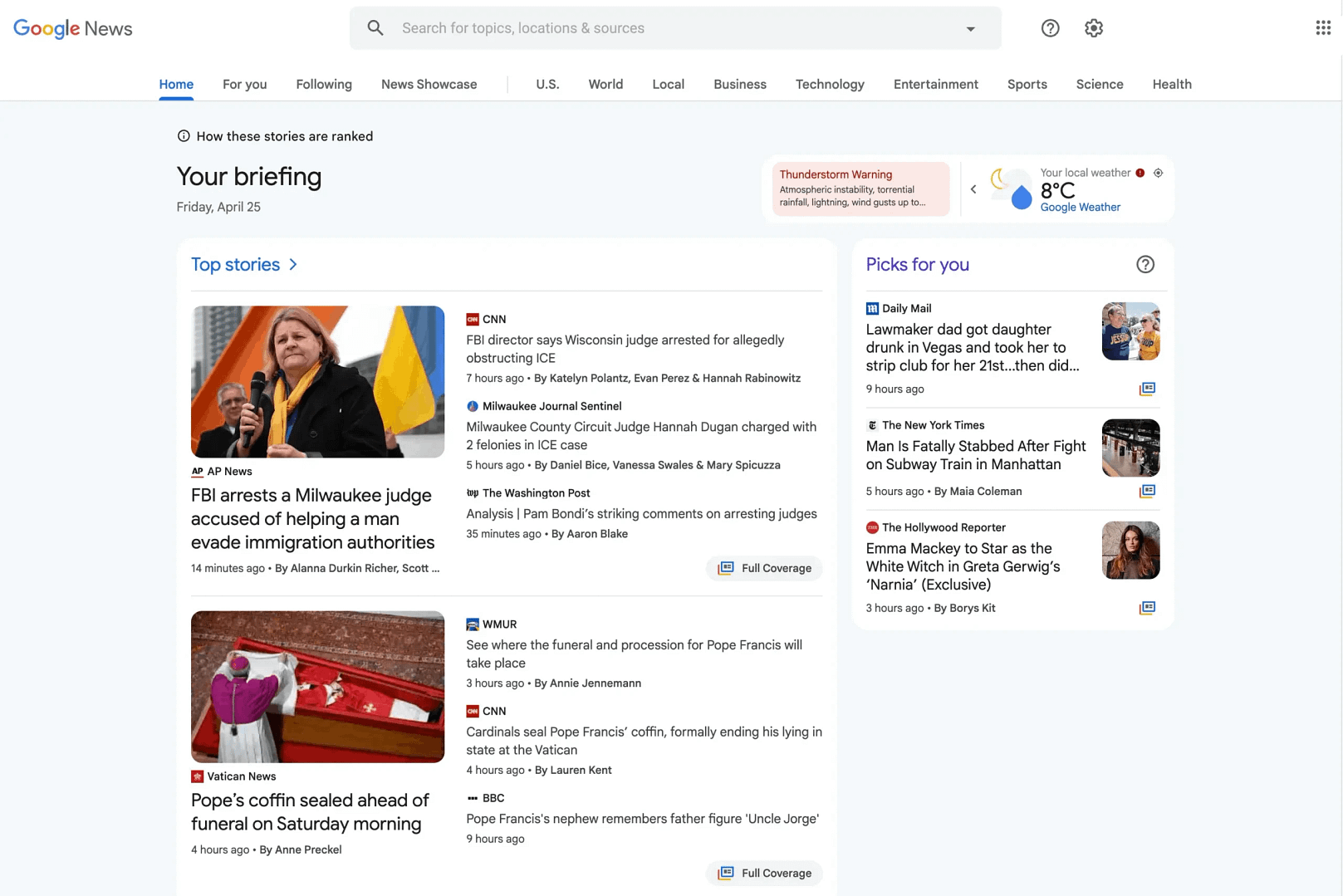The width and height of the screenshot is (1343, 896).
Task: Open the search options dropdown arrow
Action: click(x=970, y=28)
